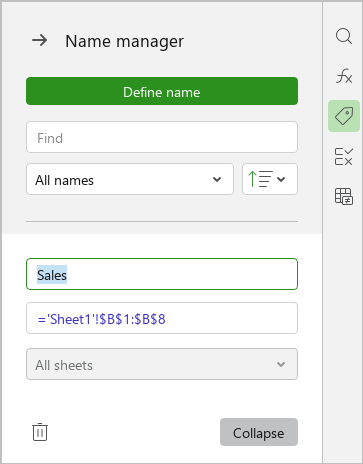This screenshot has height=464, width=363.
Task: Toggle the Name manager tag icon
Action: point(344,116)
